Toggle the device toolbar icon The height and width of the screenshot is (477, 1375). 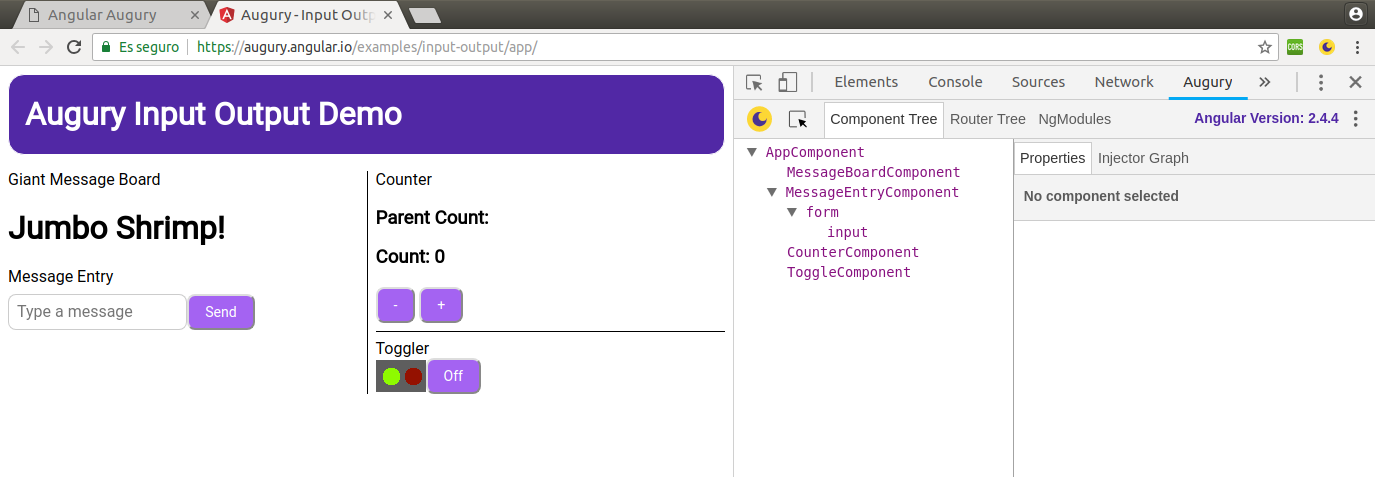pos(788,83)
